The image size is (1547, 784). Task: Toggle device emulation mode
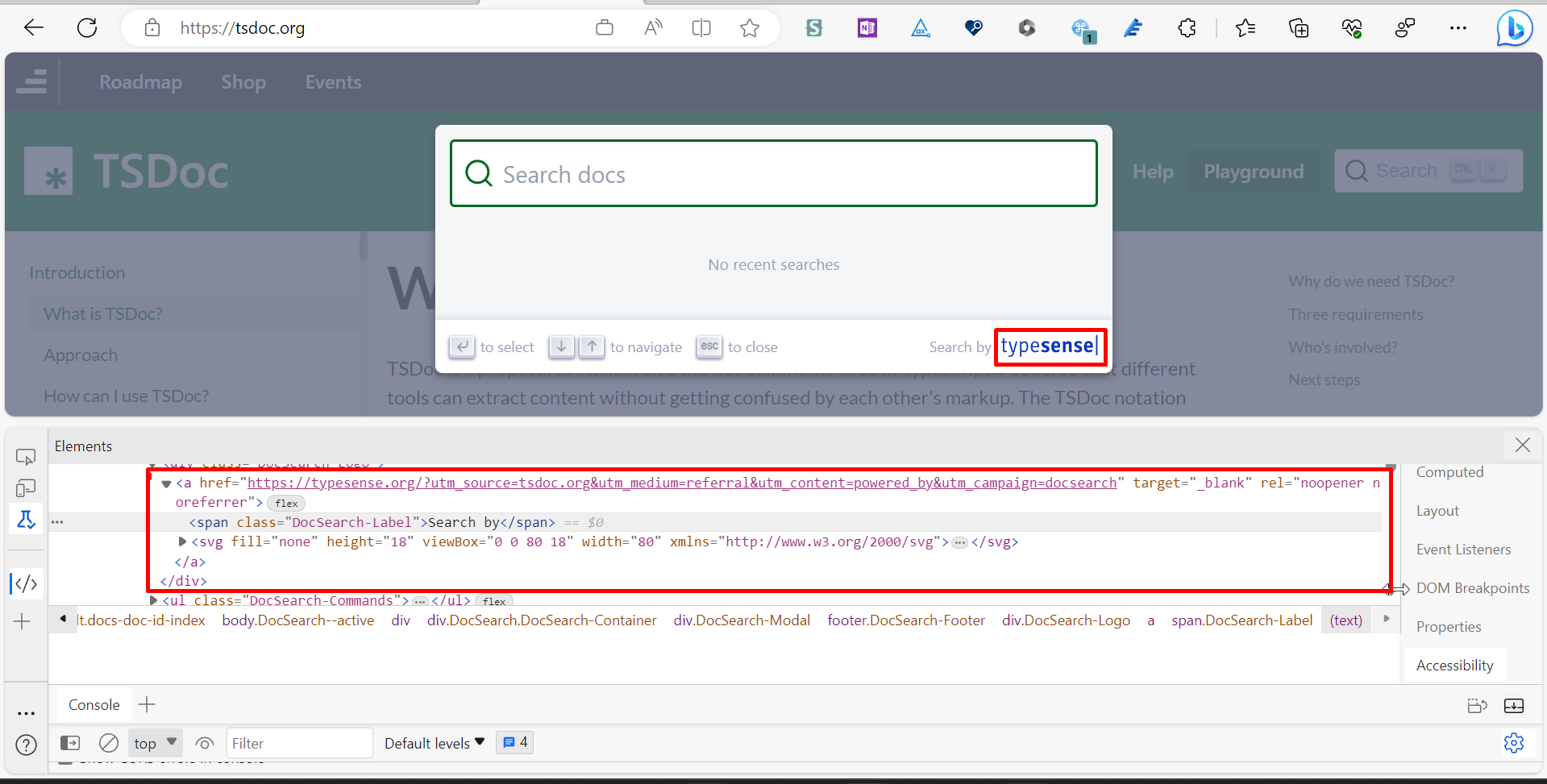tap(25, 487)
